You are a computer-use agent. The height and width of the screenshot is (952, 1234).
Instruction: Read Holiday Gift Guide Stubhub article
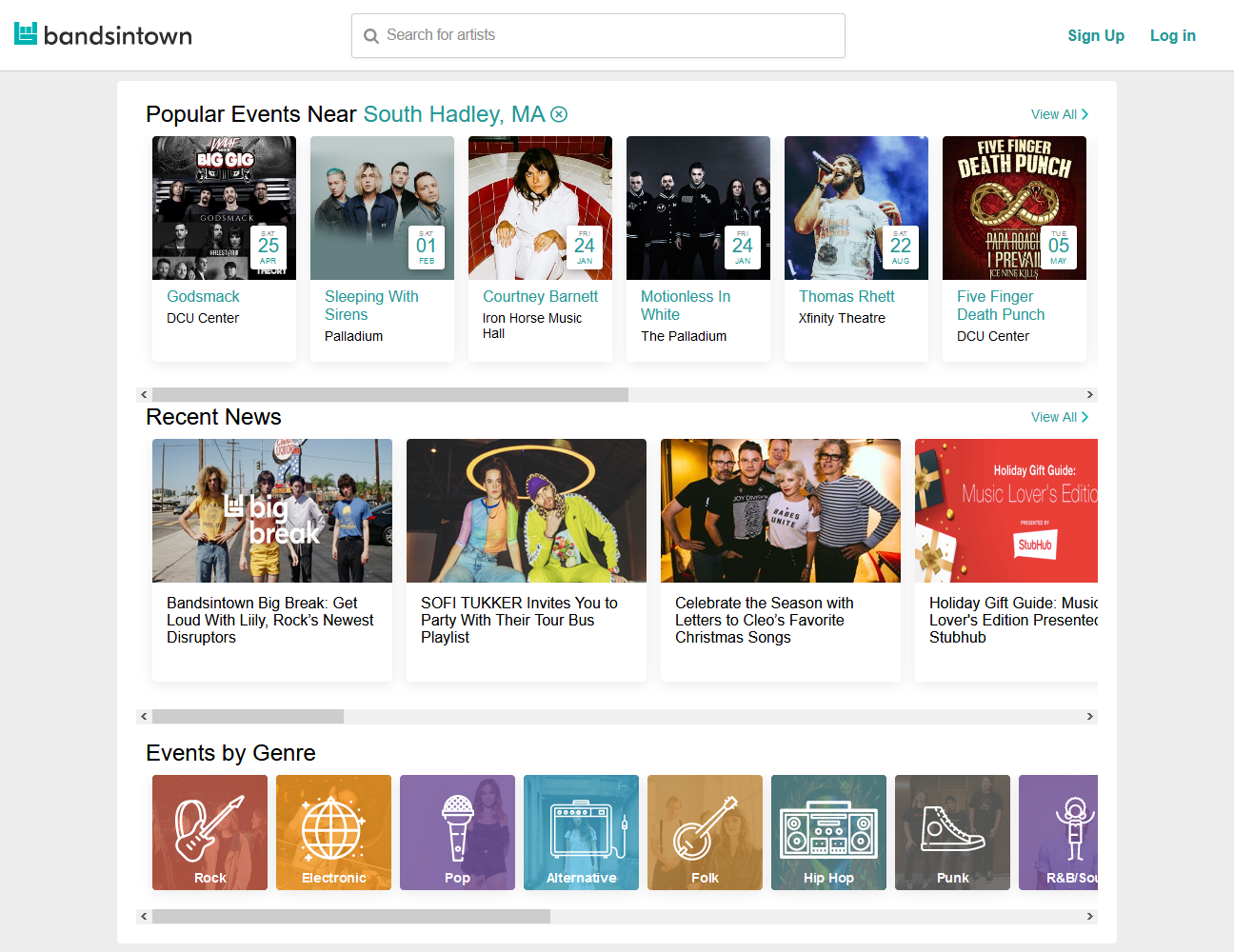(x=1013, y=620)
